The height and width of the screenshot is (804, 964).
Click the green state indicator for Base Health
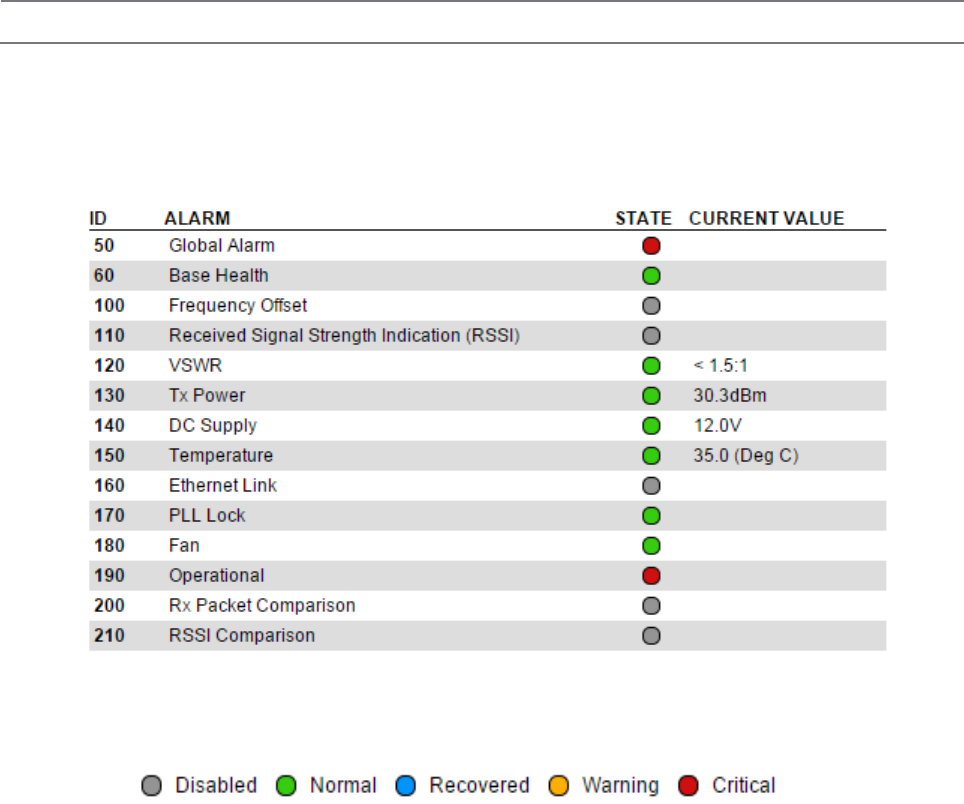click(x=651, y=276)
